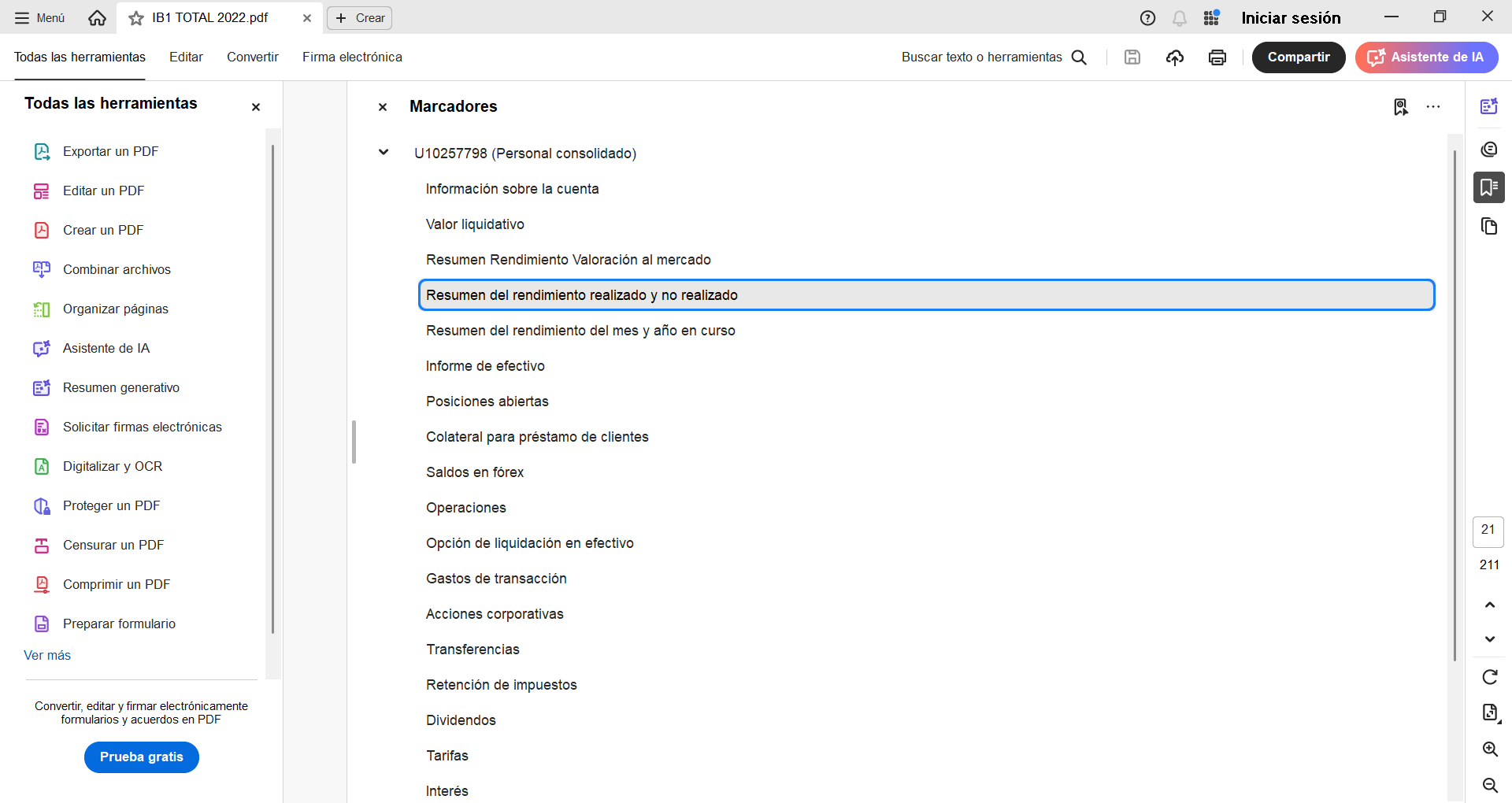
Task: Open bookmark Dividendos
Action: tap(461, 720)
